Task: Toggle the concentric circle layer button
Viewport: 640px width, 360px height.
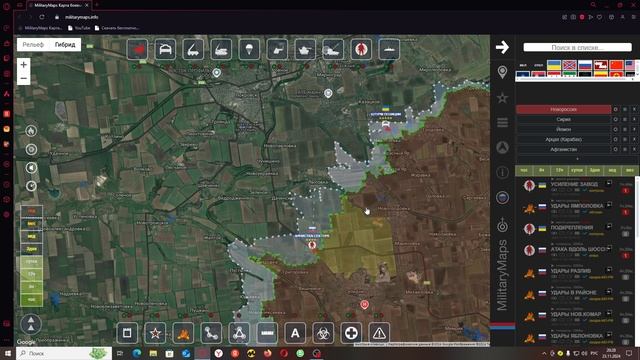Action: [x=31, y=149]
